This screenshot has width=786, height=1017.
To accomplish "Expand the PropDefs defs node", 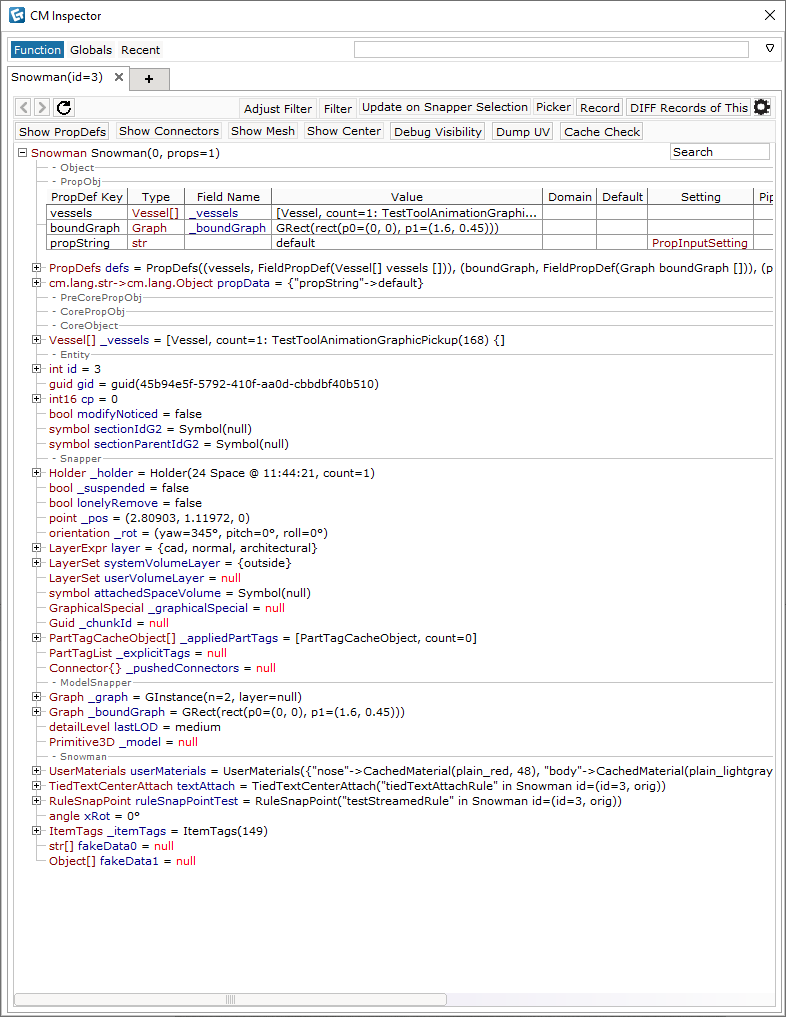I will click(x=36, y=268).
